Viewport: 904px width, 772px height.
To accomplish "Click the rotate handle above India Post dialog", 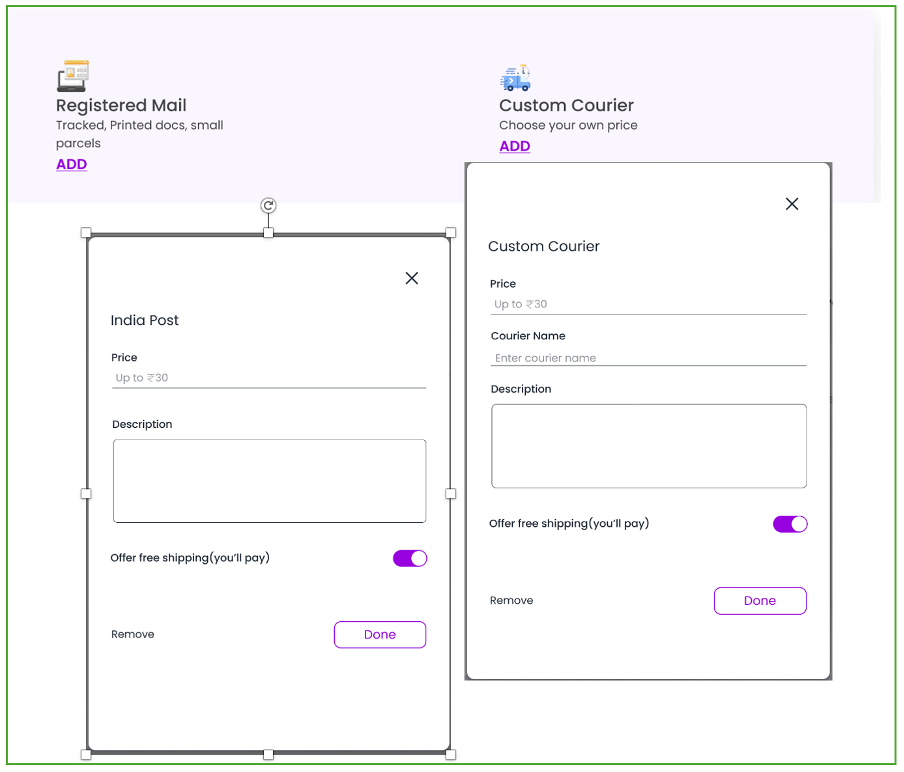I will coord(268,205).
